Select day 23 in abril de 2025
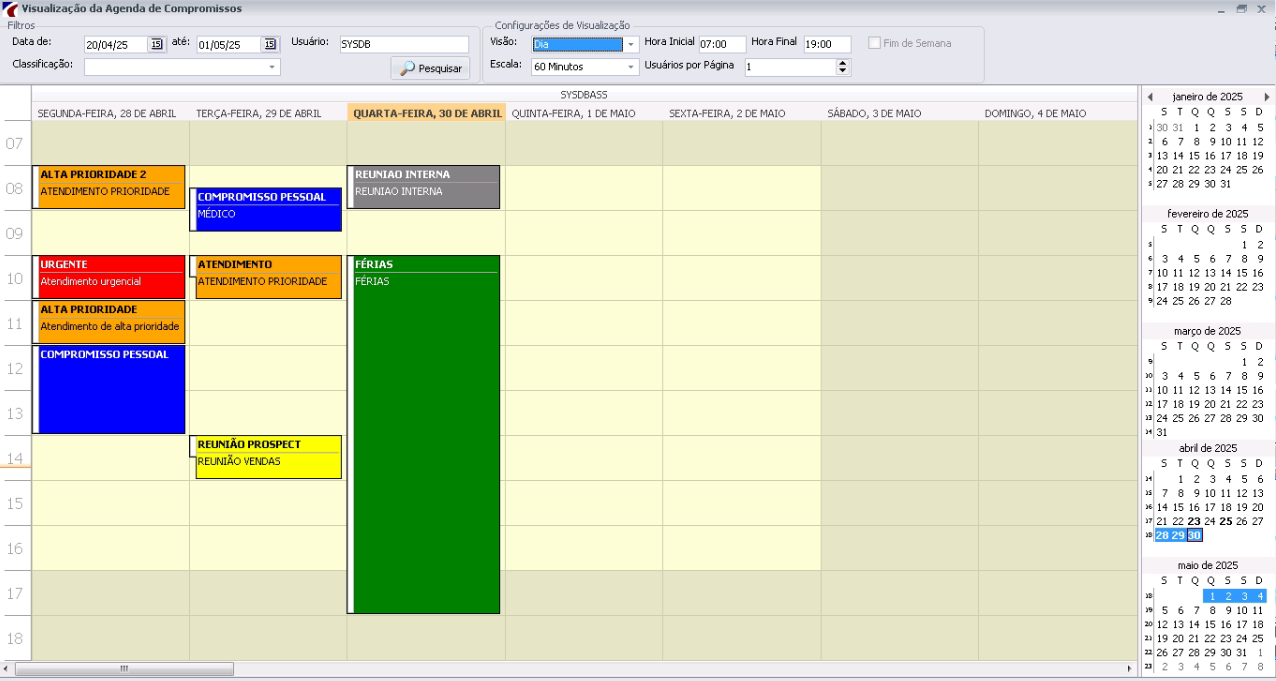 1194,521
